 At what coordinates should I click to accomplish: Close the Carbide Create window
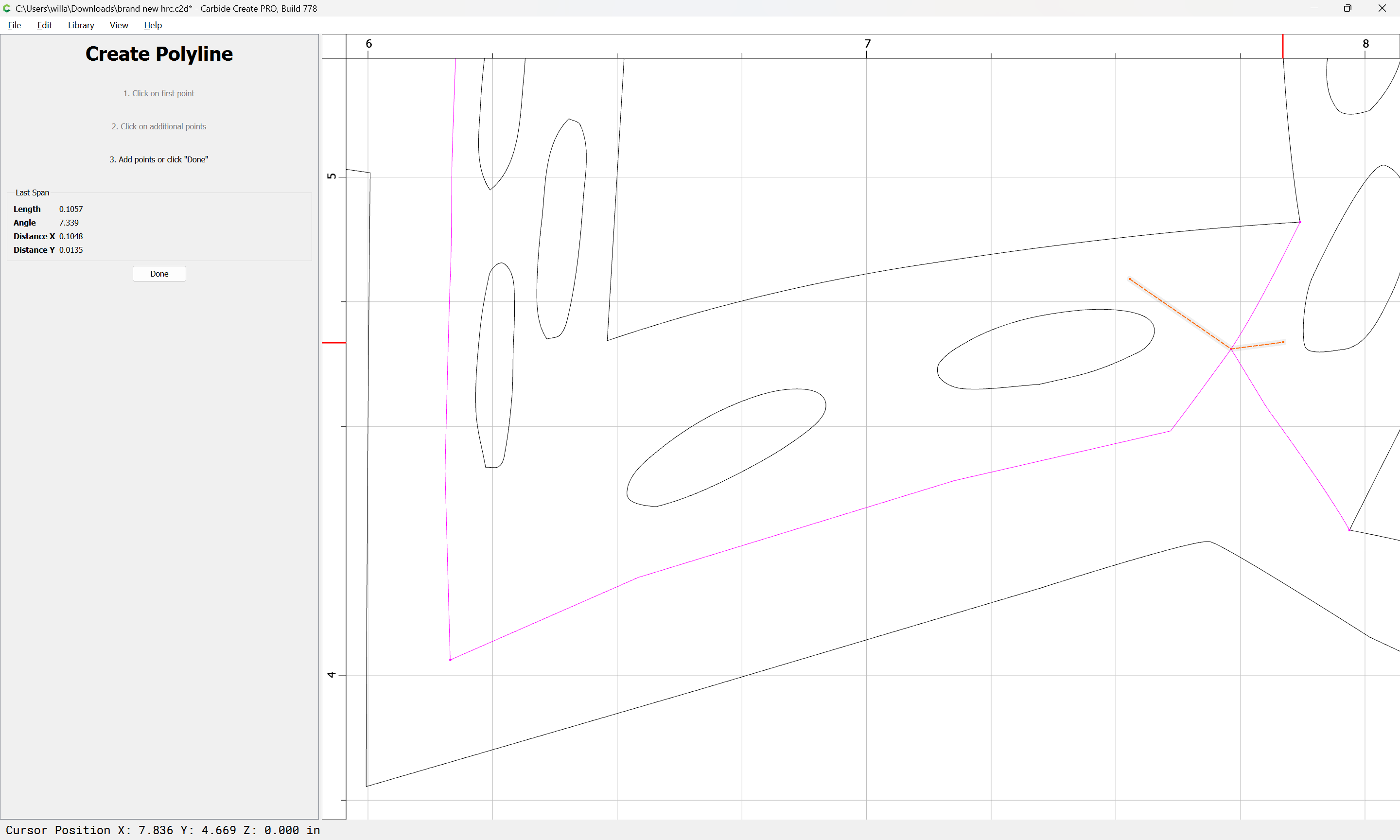pos(1382,8)
